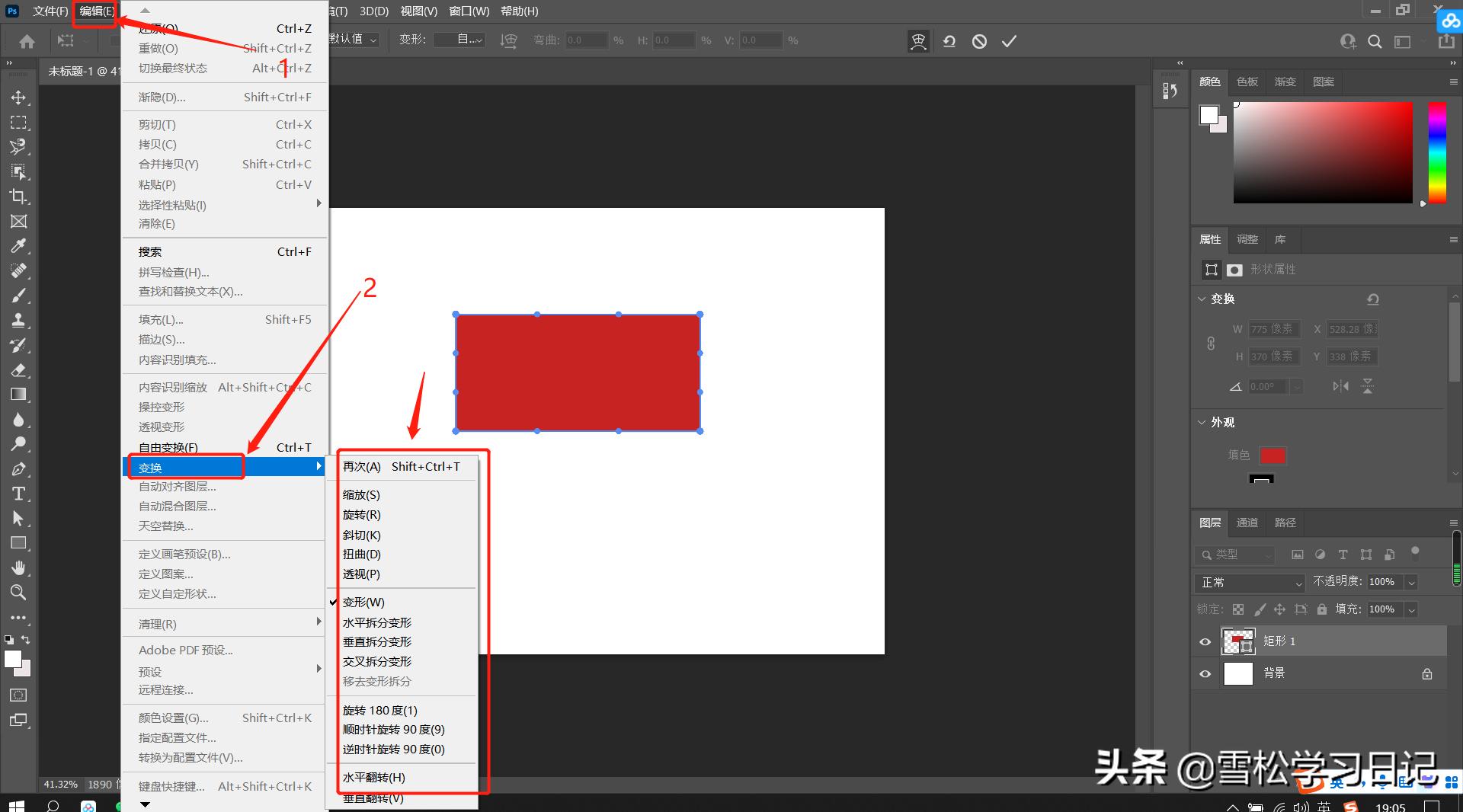This screenshot has width=1463, height=812.
Task: Select the Eraser tool
Action: point(18,370)
